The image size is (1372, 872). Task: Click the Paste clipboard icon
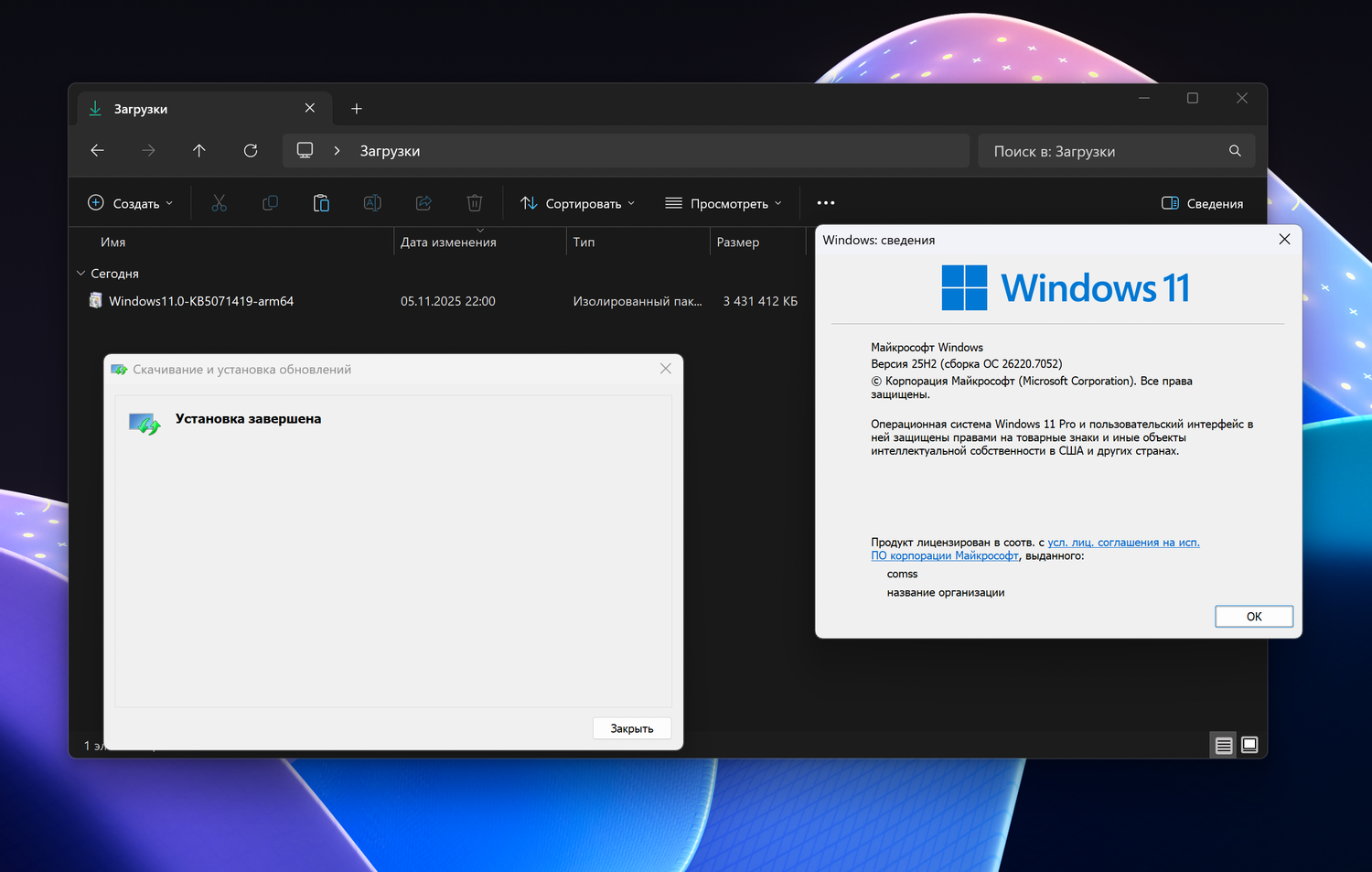click(x=321, y=203)
